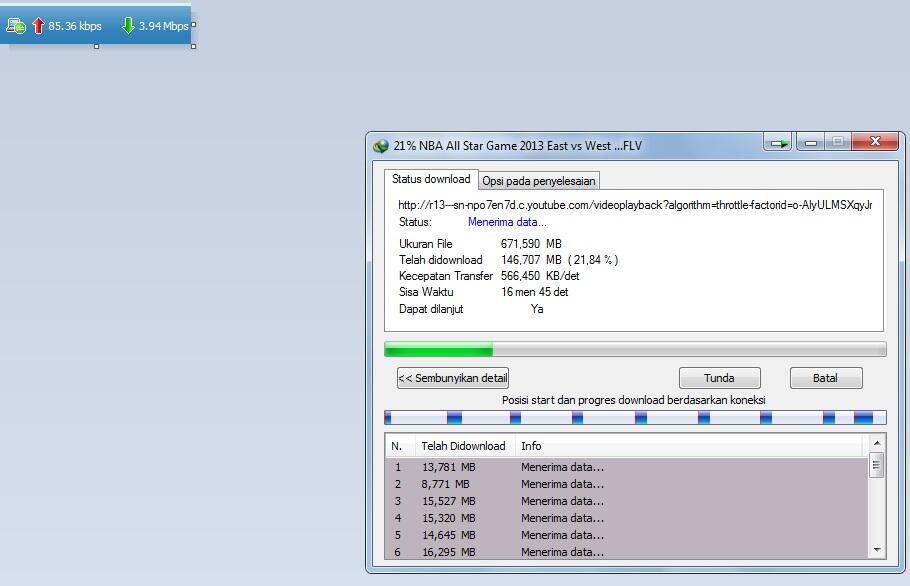Cancel download with Batal button
This screenshot has width=910, height=586.
(x=825, y=378)
